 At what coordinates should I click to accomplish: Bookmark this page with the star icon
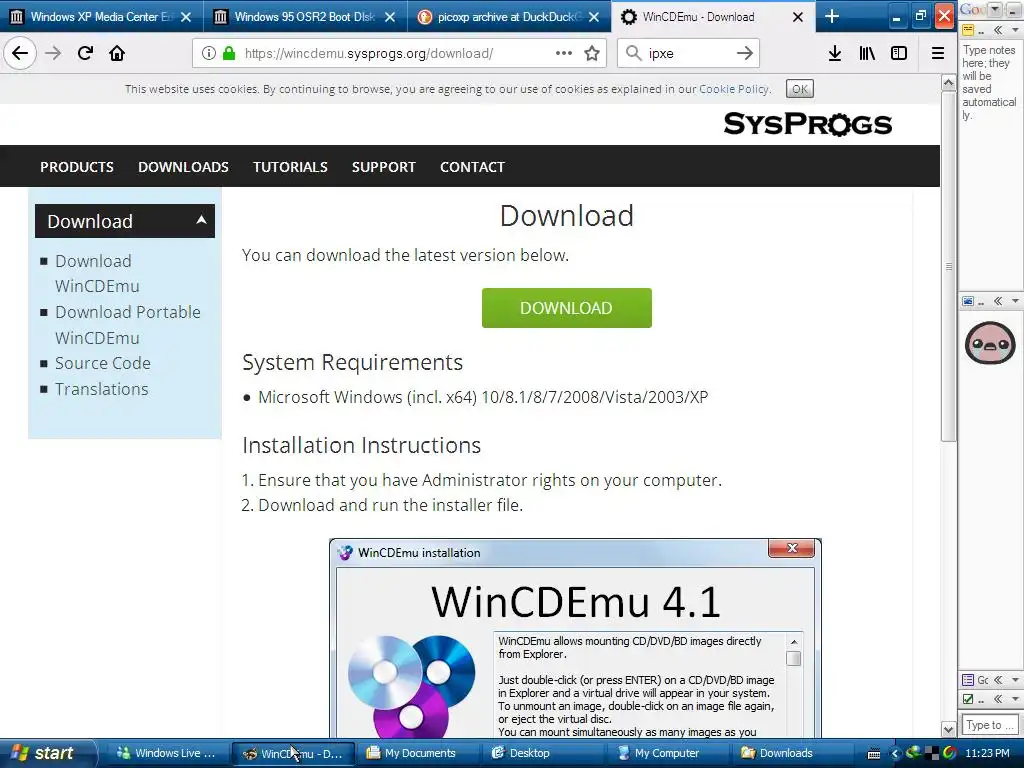pos(592,53)
